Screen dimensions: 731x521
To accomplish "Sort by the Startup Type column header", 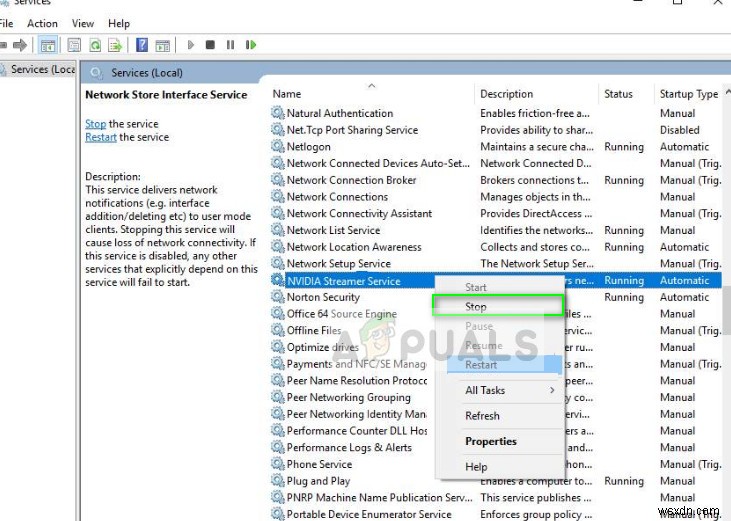I will point(689,94).
